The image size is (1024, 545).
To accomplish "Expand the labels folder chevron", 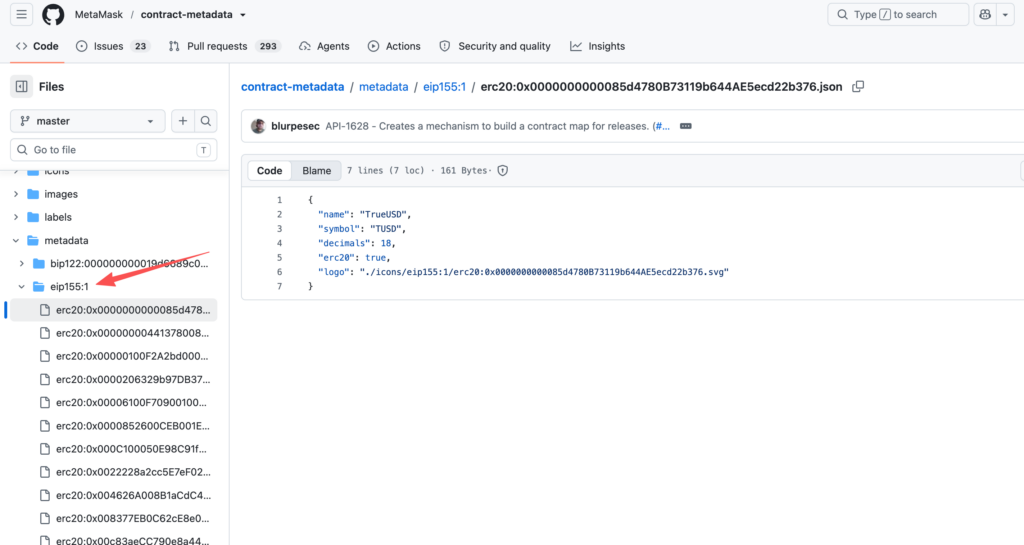I will (16, 217).
